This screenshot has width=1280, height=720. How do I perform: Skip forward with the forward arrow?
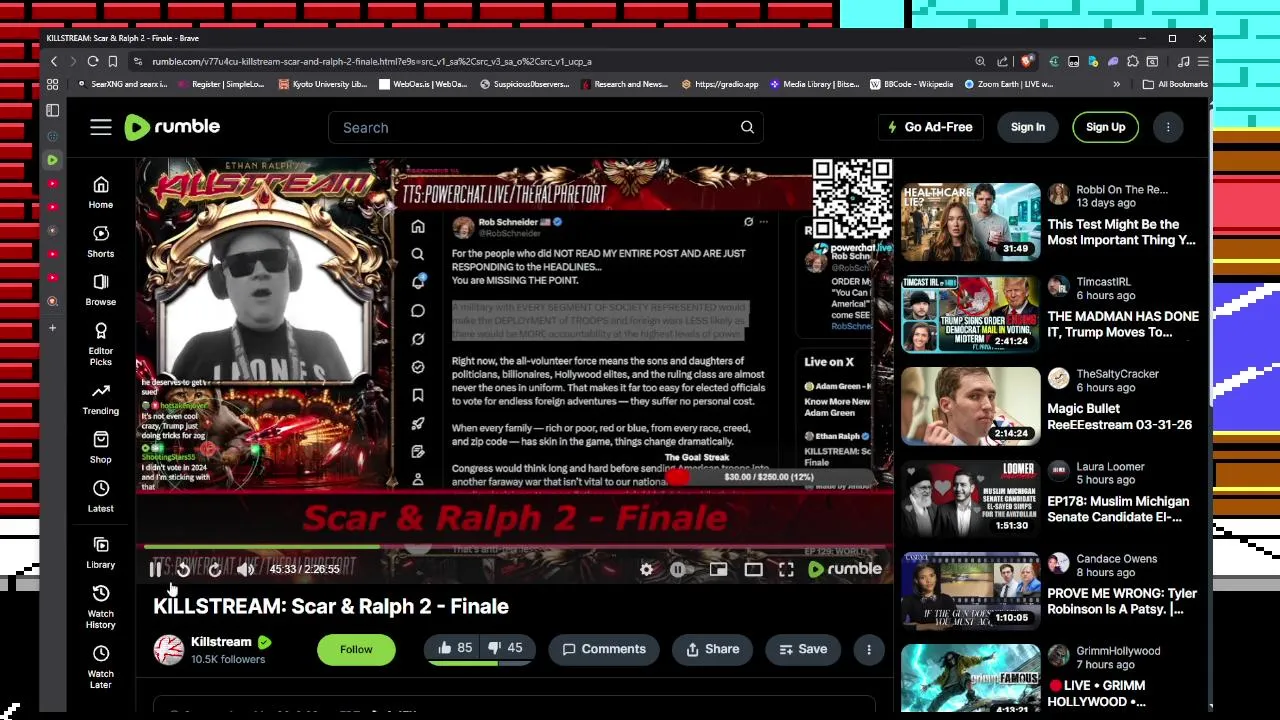click(214, 569)
